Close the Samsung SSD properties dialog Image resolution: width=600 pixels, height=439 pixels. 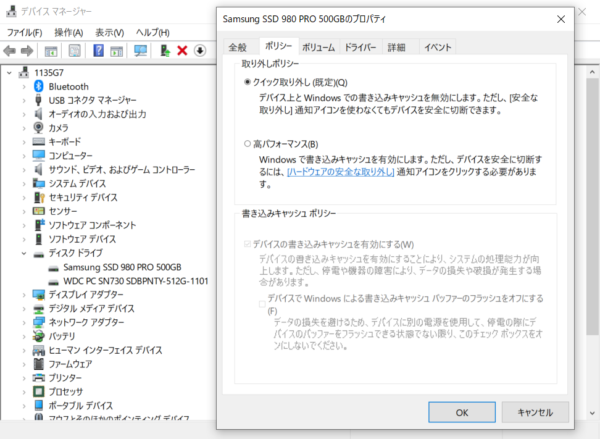click(561, 19)
